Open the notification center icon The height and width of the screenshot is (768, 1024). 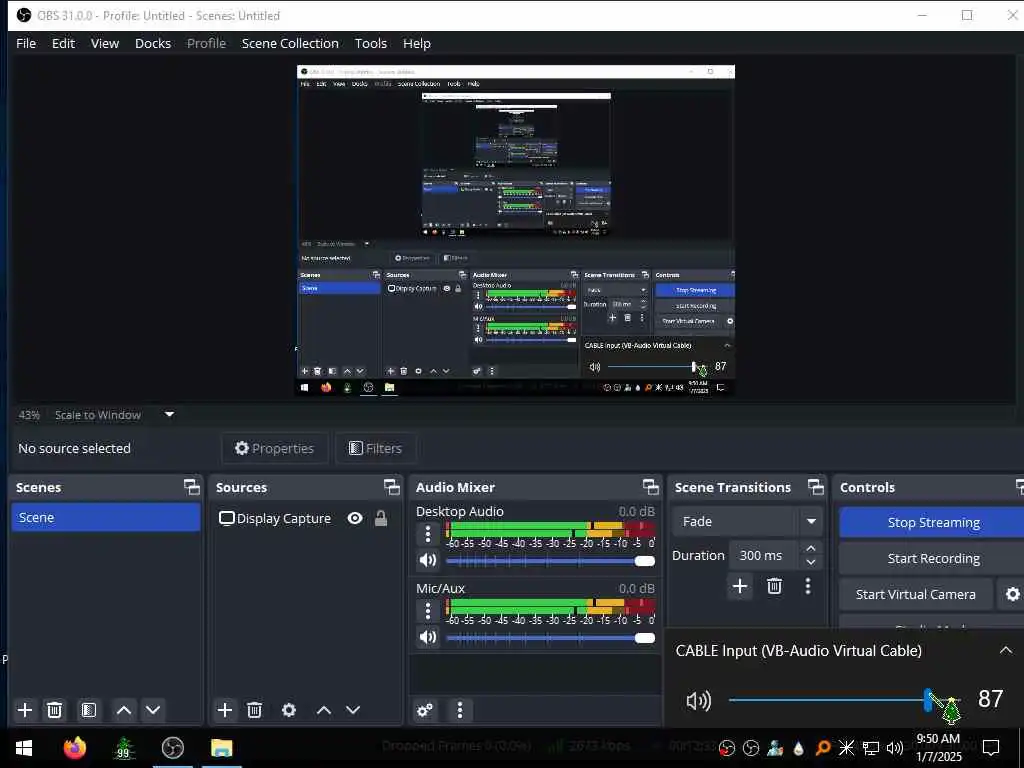tap(991, 748)
